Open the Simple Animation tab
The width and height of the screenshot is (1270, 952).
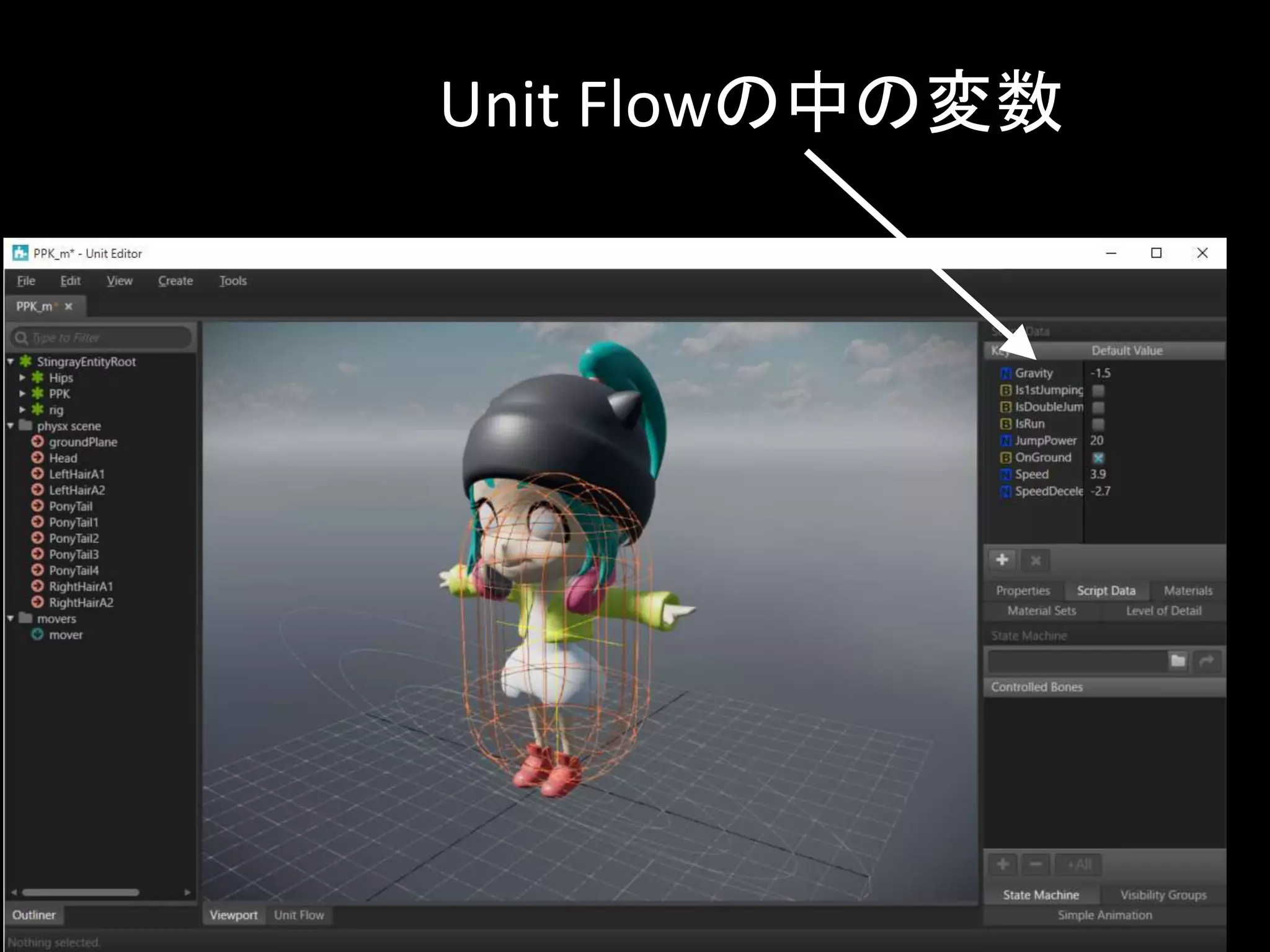click(x=1105, y=915)
